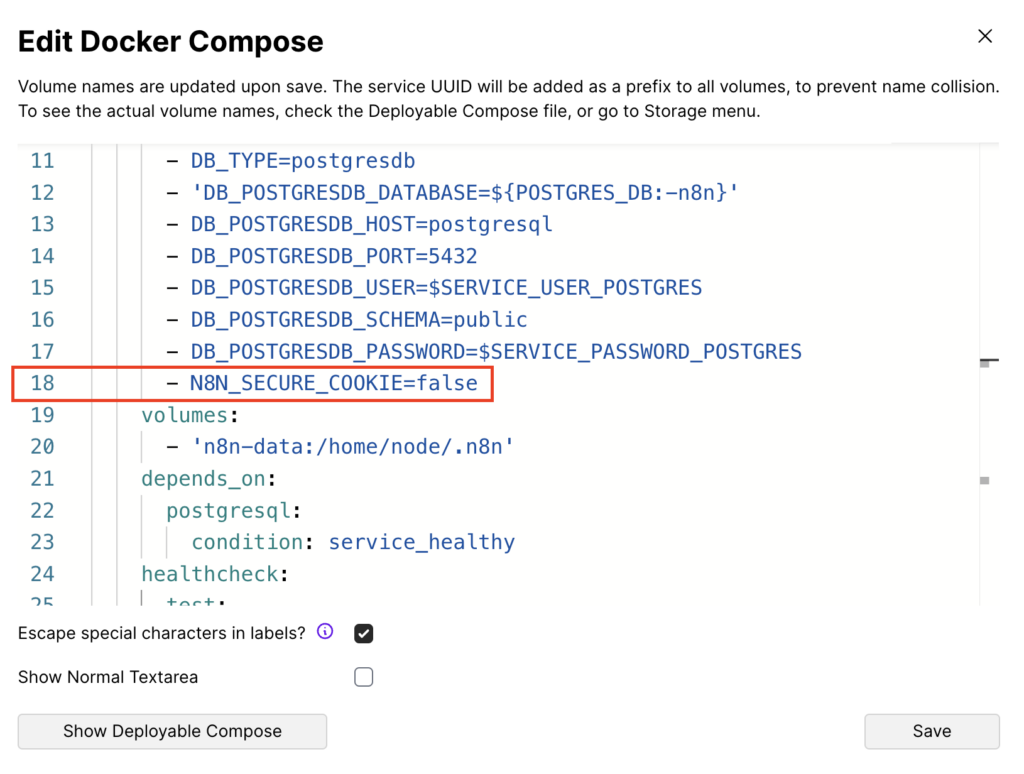Close the Edit Docker Compose dialog
Viewport: 1024px width, 774px height.
click(x=984, y=35)
